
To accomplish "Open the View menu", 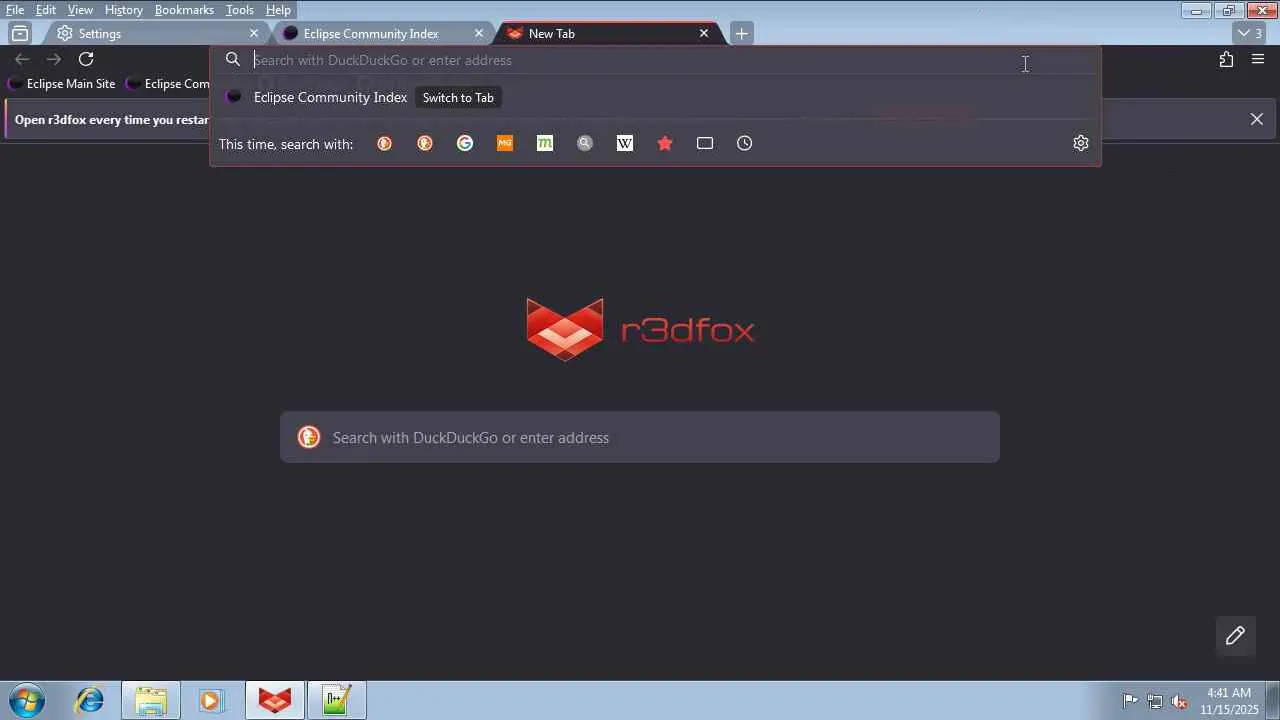I will [x=80, y=10].
